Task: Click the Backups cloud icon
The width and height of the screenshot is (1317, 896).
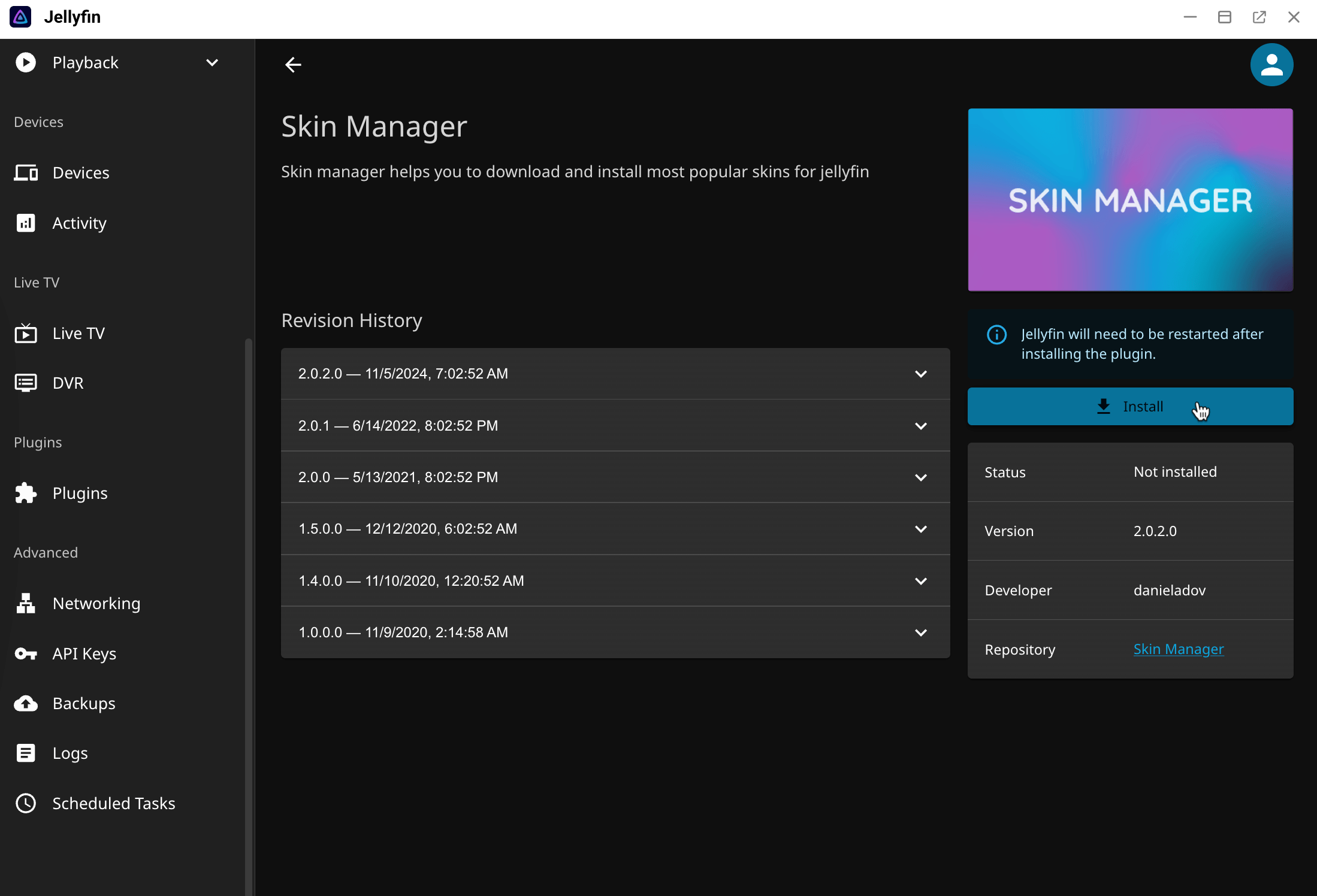Action: (x=26, y=703)
